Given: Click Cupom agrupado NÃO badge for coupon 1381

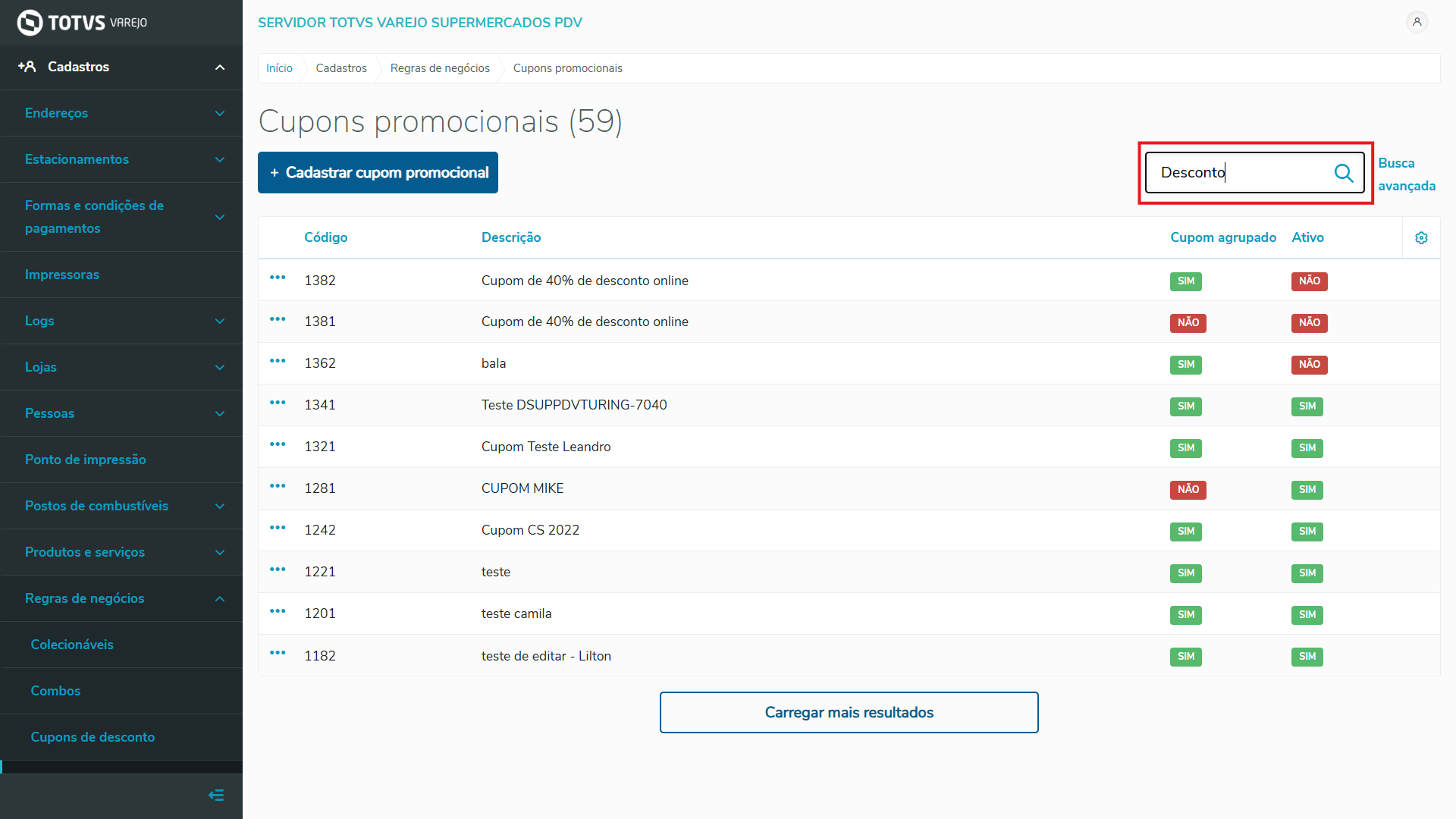Looking at the screenshot, I should pyautogui.click(x=1188, y=323).
